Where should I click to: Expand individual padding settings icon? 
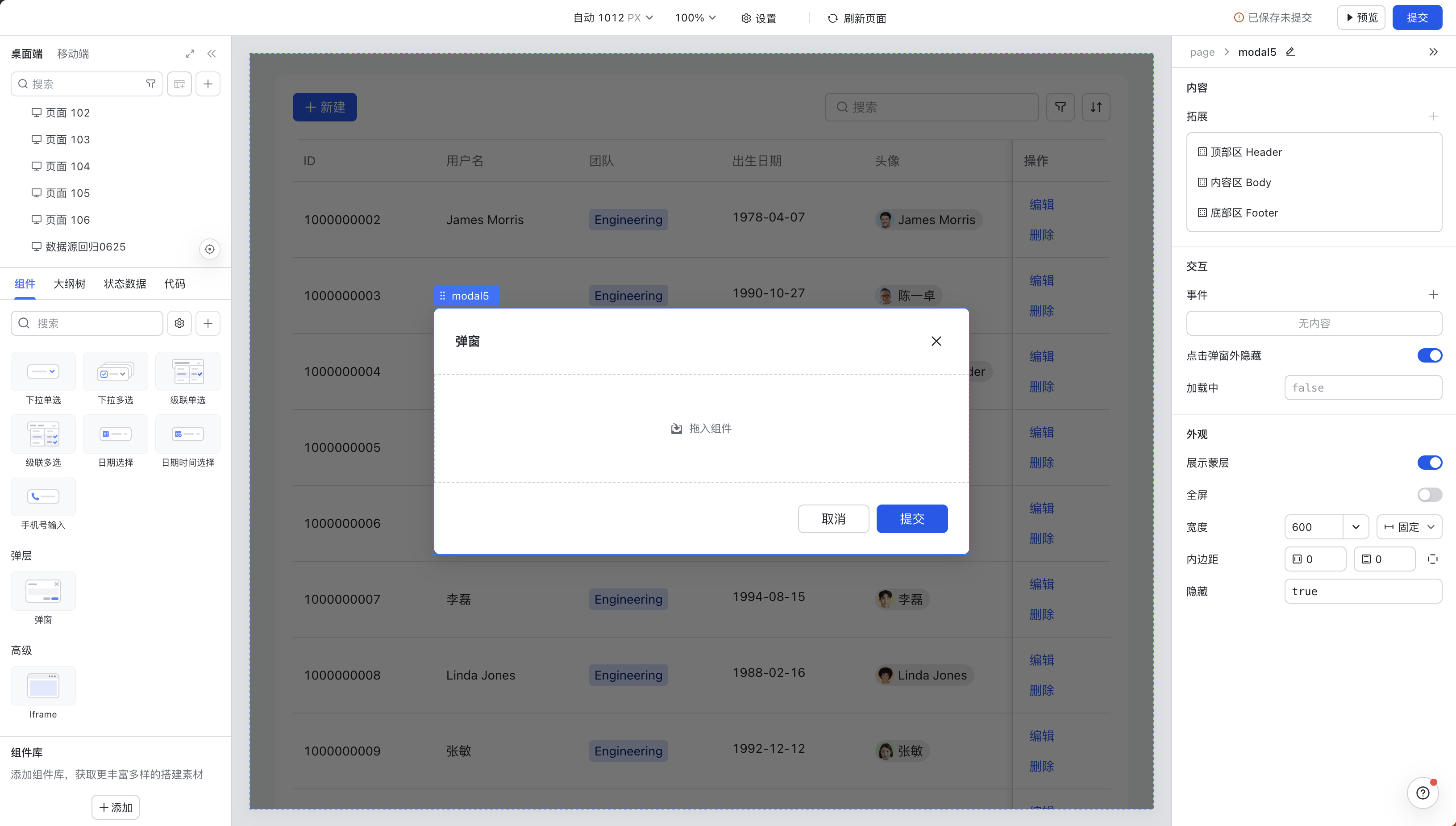pyautogui.click(x=1433, y=559)
